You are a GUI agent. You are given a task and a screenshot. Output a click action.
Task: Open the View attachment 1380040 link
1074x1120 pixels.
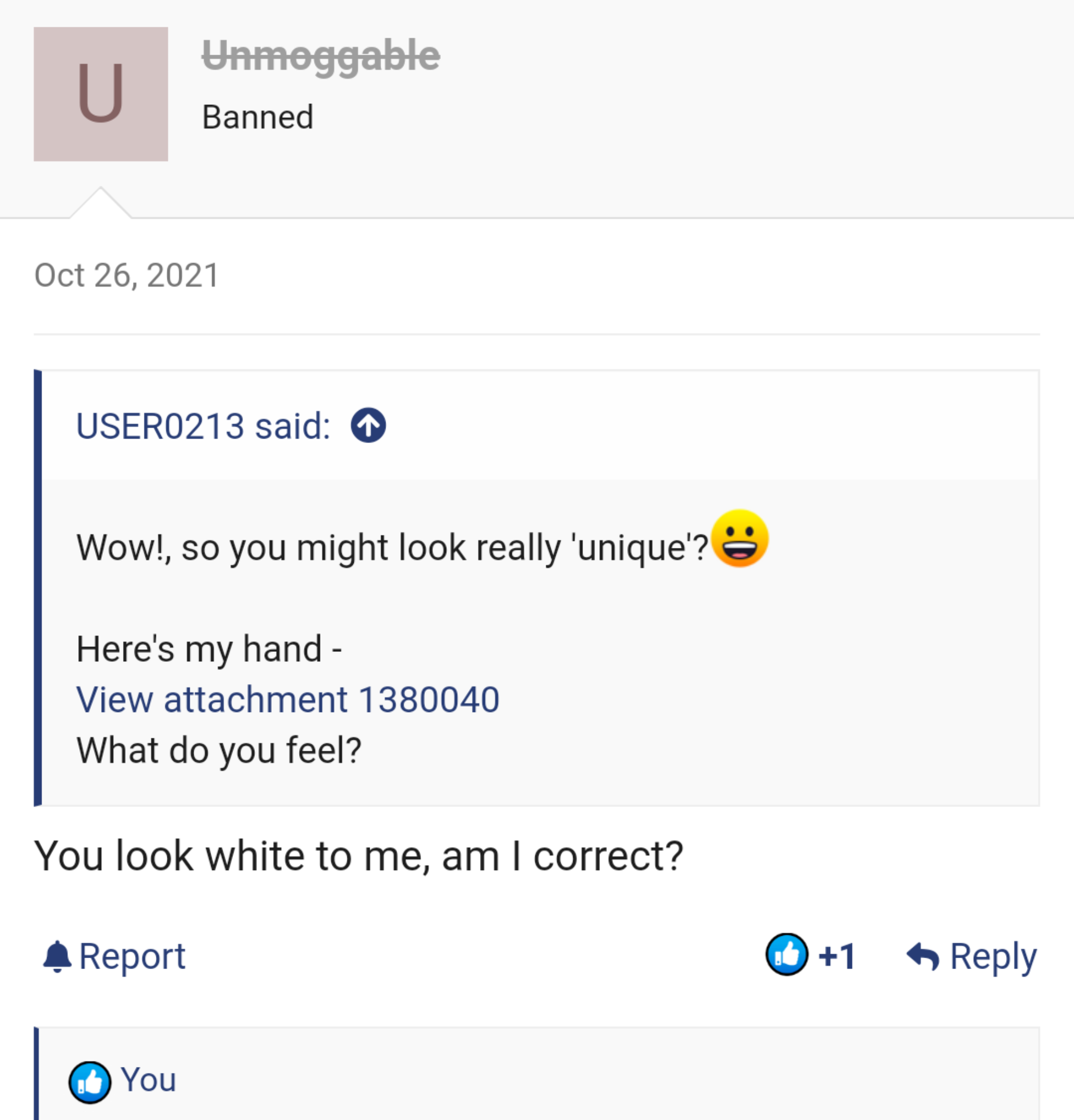pos(288,698)
